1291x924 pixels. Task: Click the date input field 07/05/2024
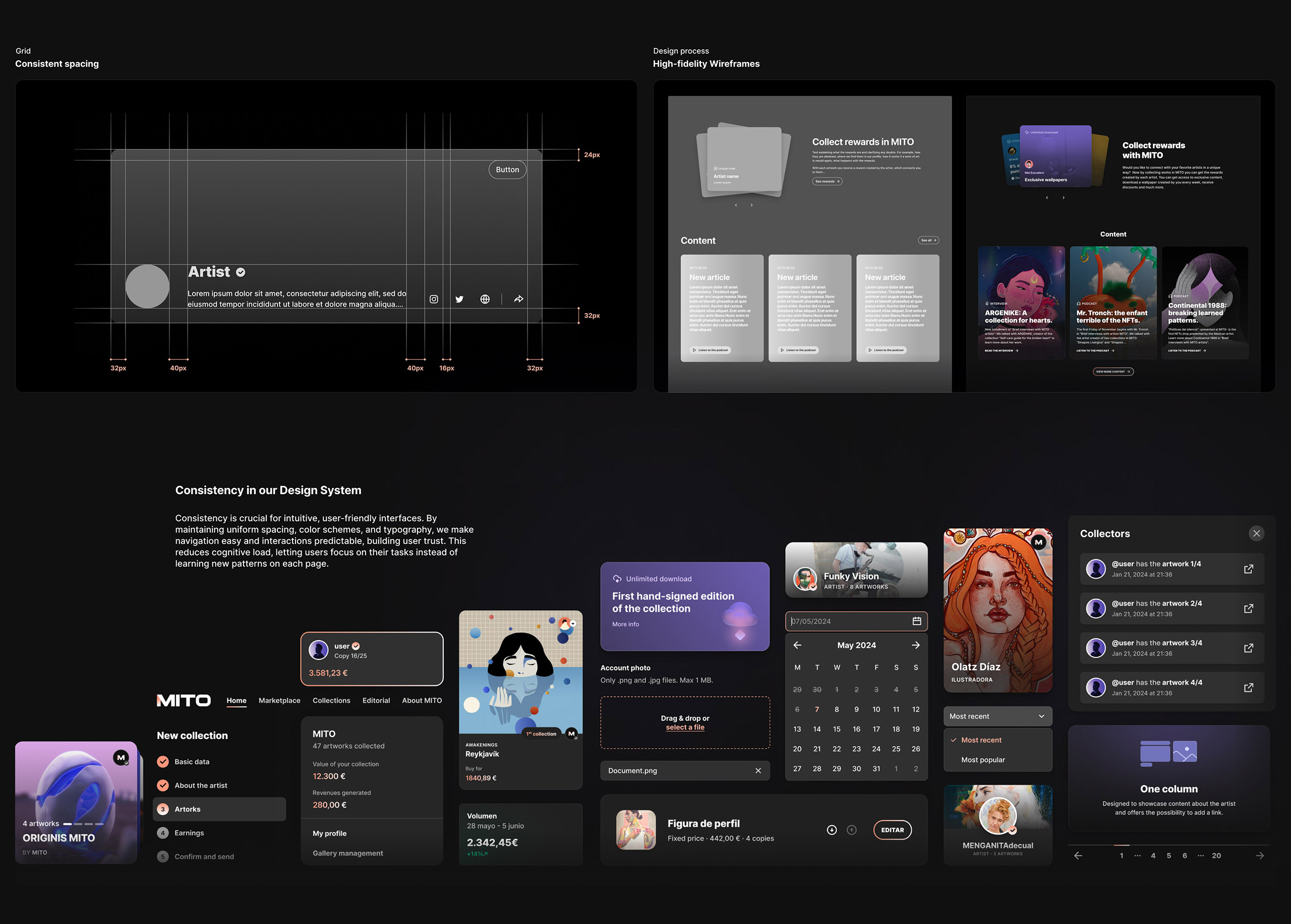tap(856, 622)
